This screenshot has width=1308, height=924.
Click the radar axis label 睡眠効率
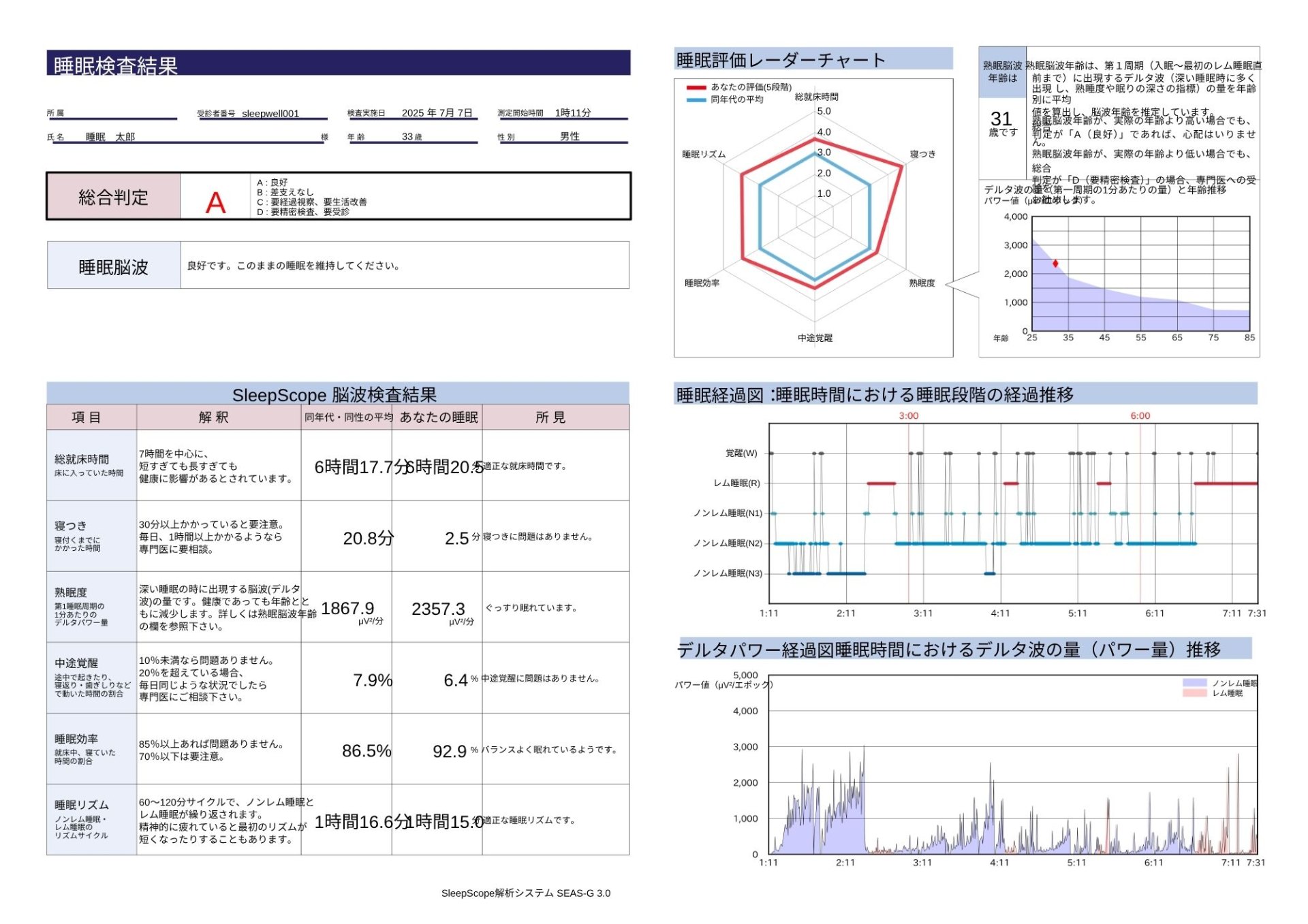[702, 283]
